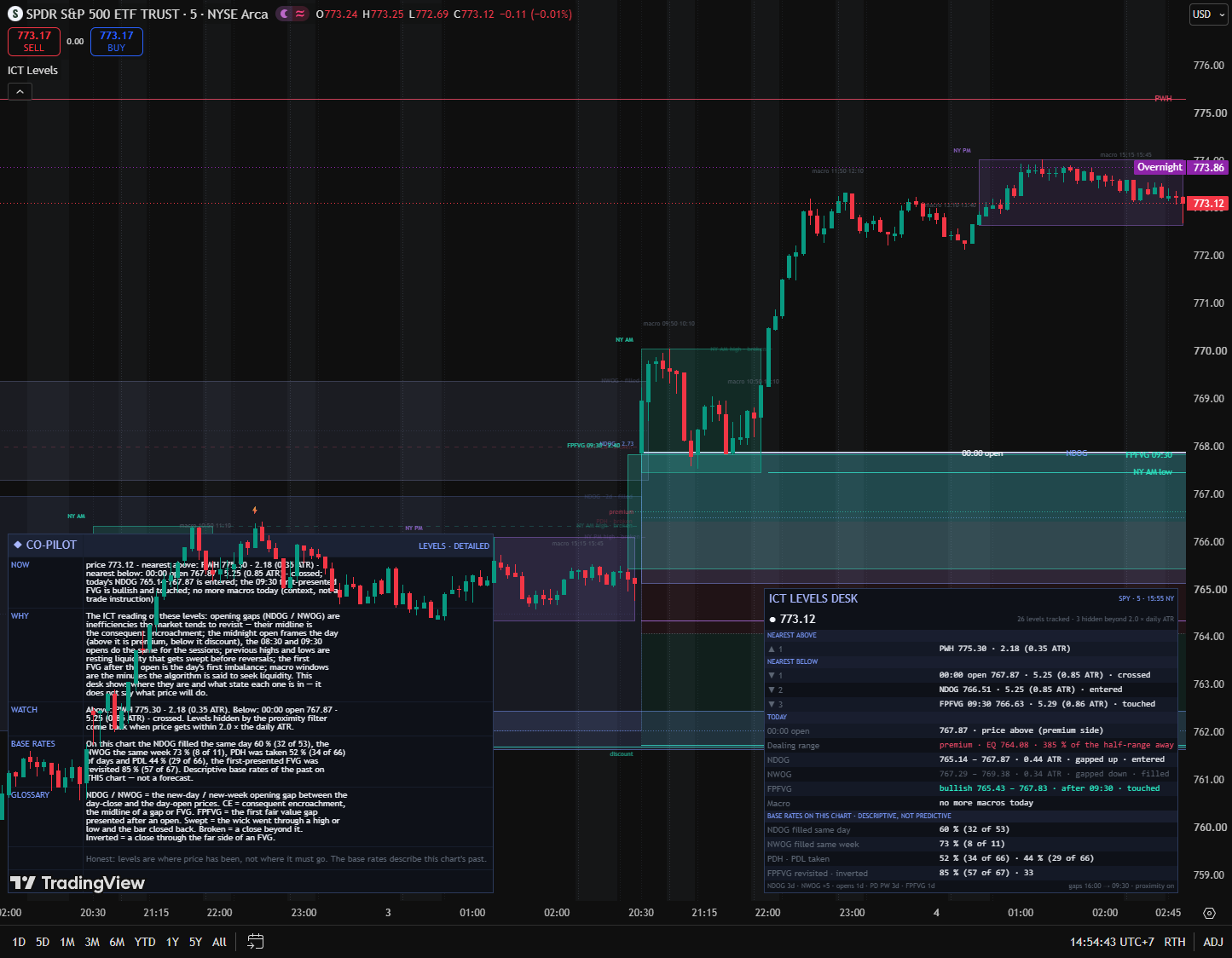Switch to the YTD range

145,942
